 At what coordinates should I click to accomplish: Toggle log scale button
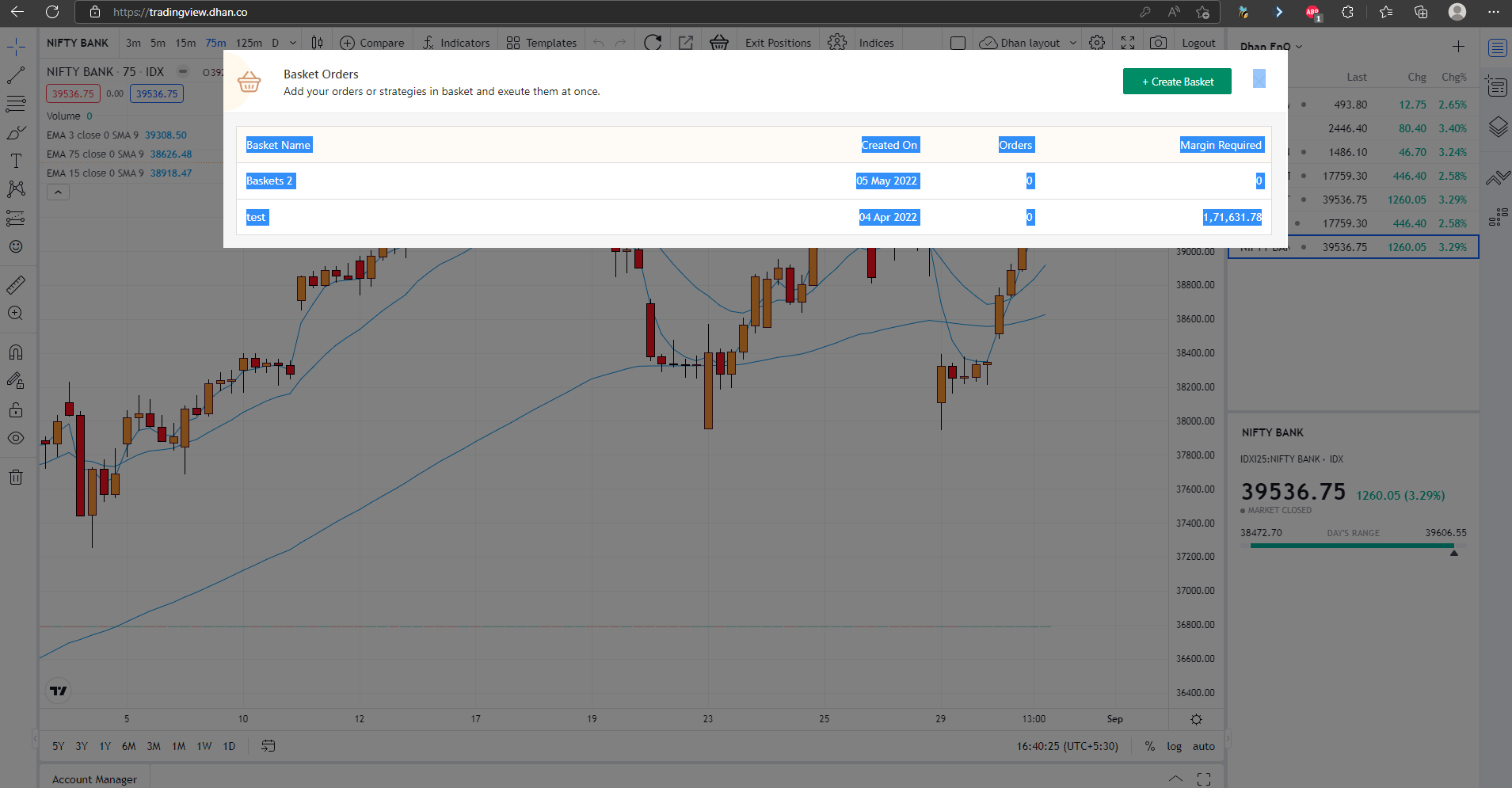point(1174,746)
